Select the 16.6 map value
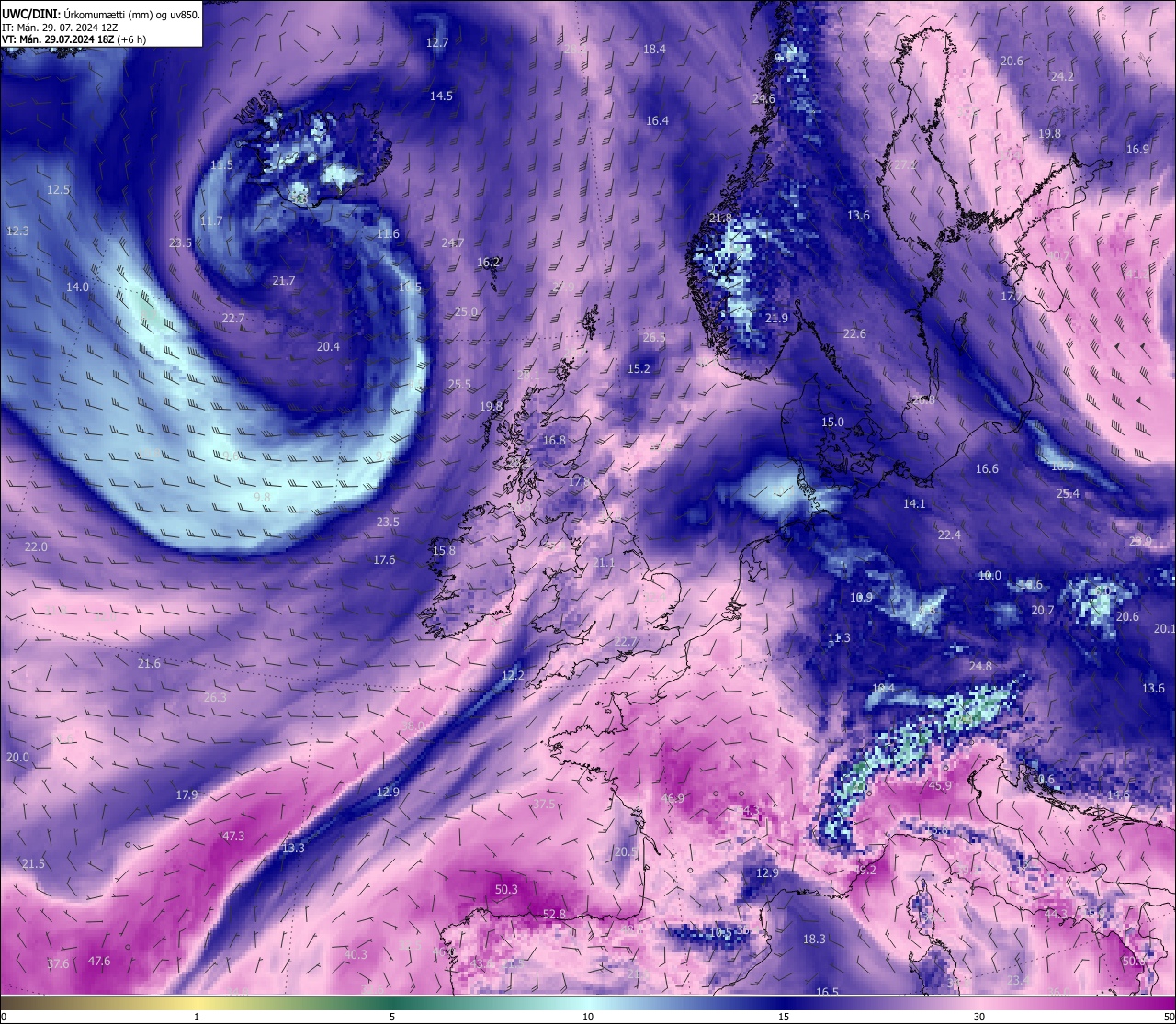Screen dimensions: 1176x1024 point(987,468)
